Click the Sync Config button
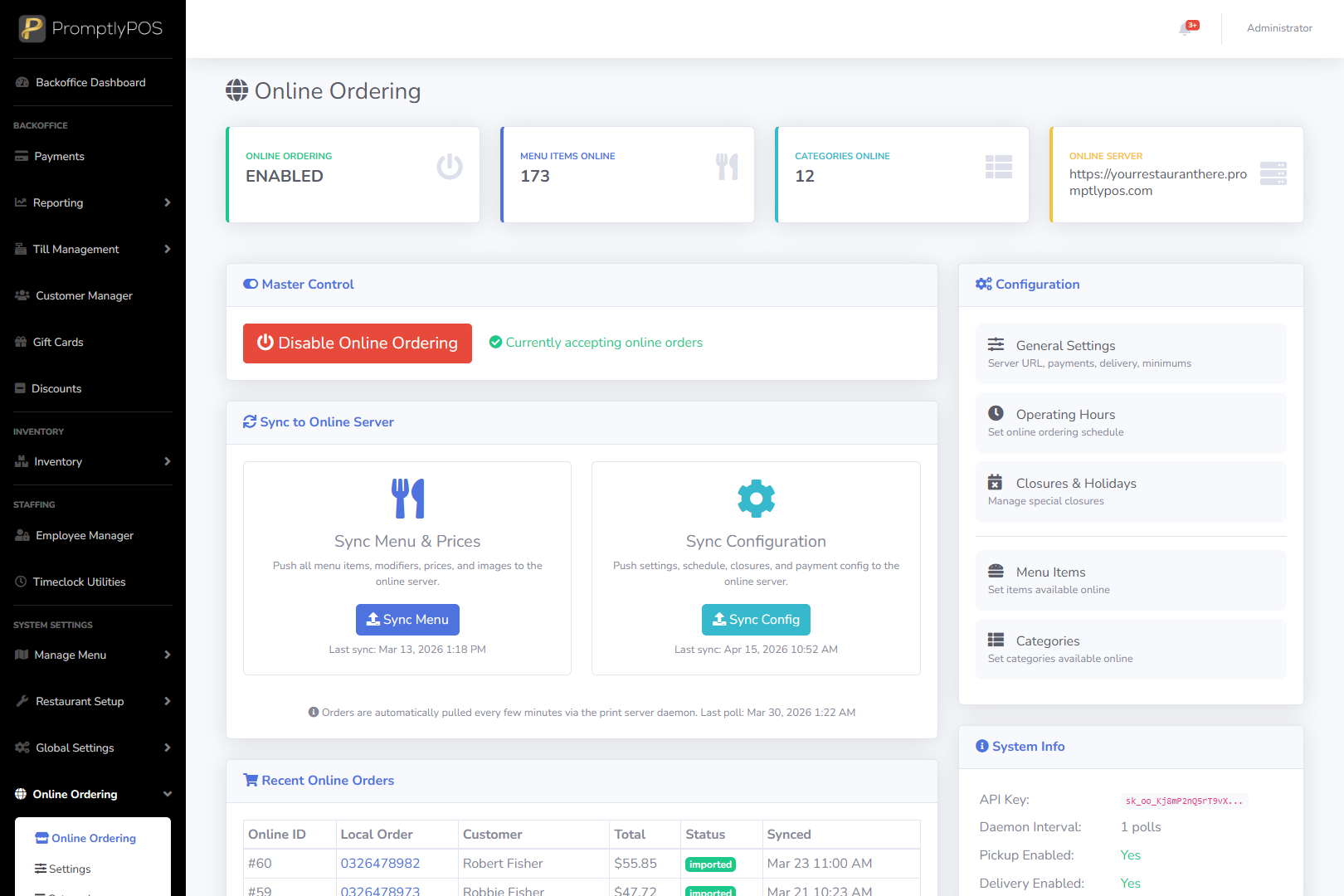Screen dimensions: 1344x896 coord(757,620)
